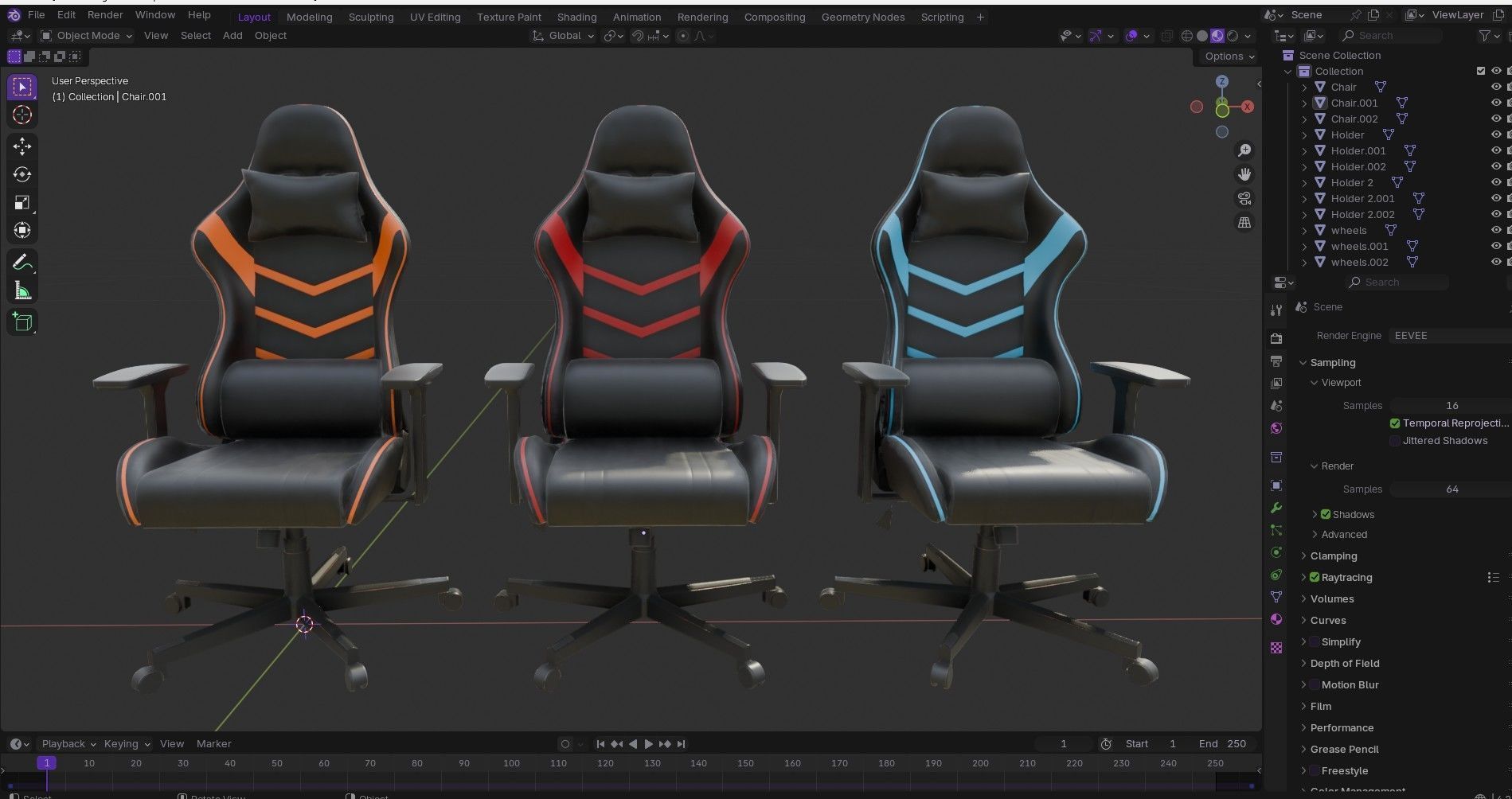Open the Render menu

pyautogui.click(x=105, y=15)
